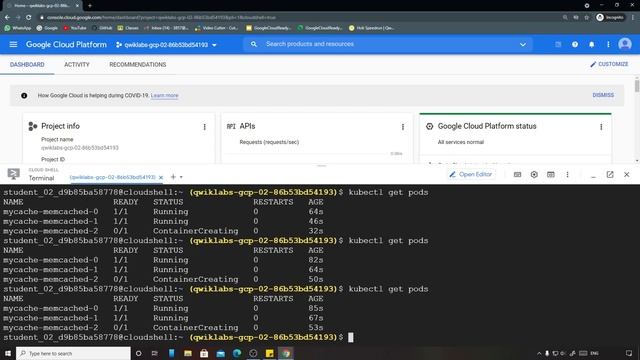Open Microsoft Store from the taskbar
640x360 pixels.
[204, 353]
